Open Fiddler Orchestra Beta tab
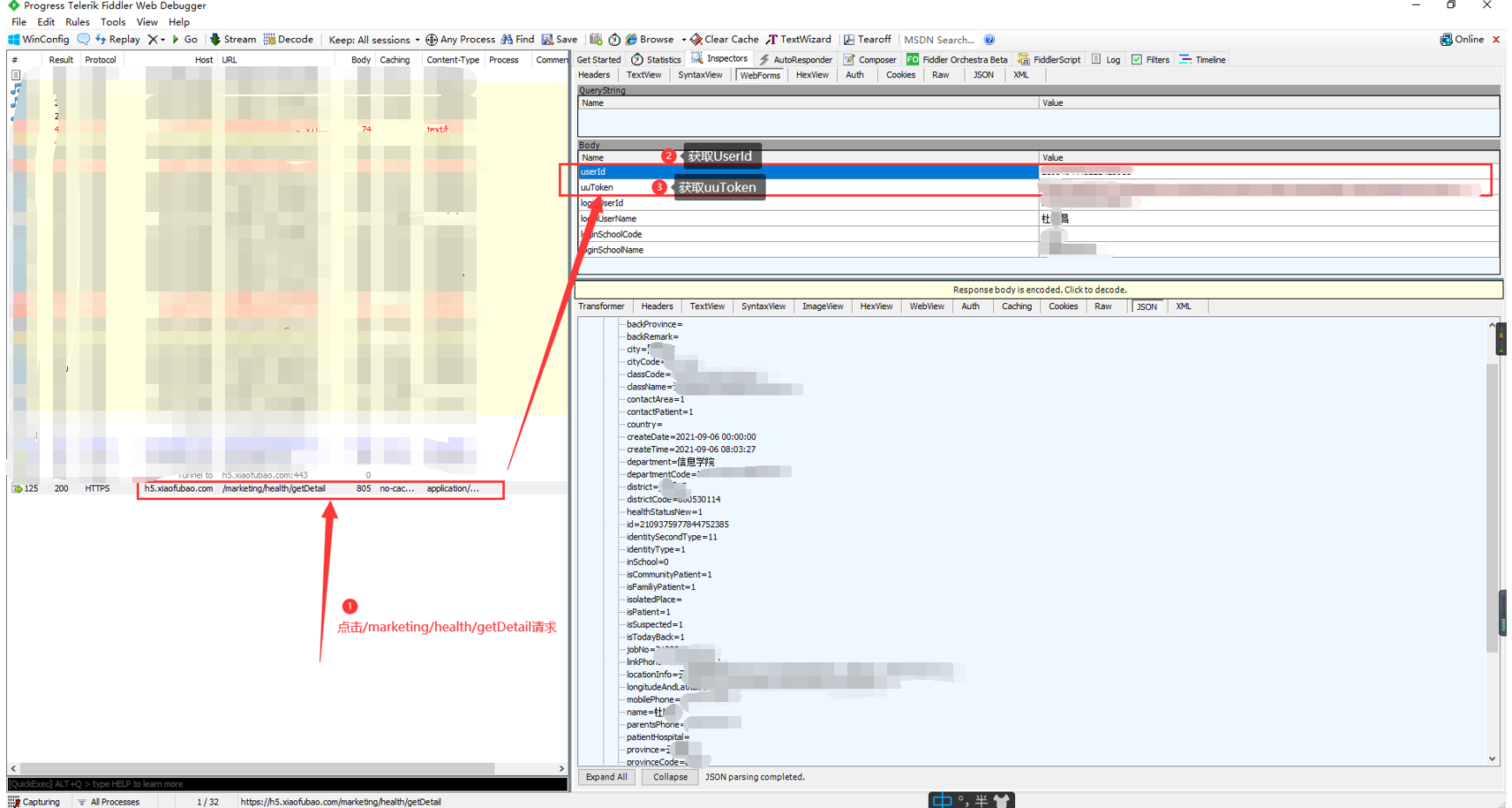Viewport: 1512px width, 808px height. click(957, 60)
